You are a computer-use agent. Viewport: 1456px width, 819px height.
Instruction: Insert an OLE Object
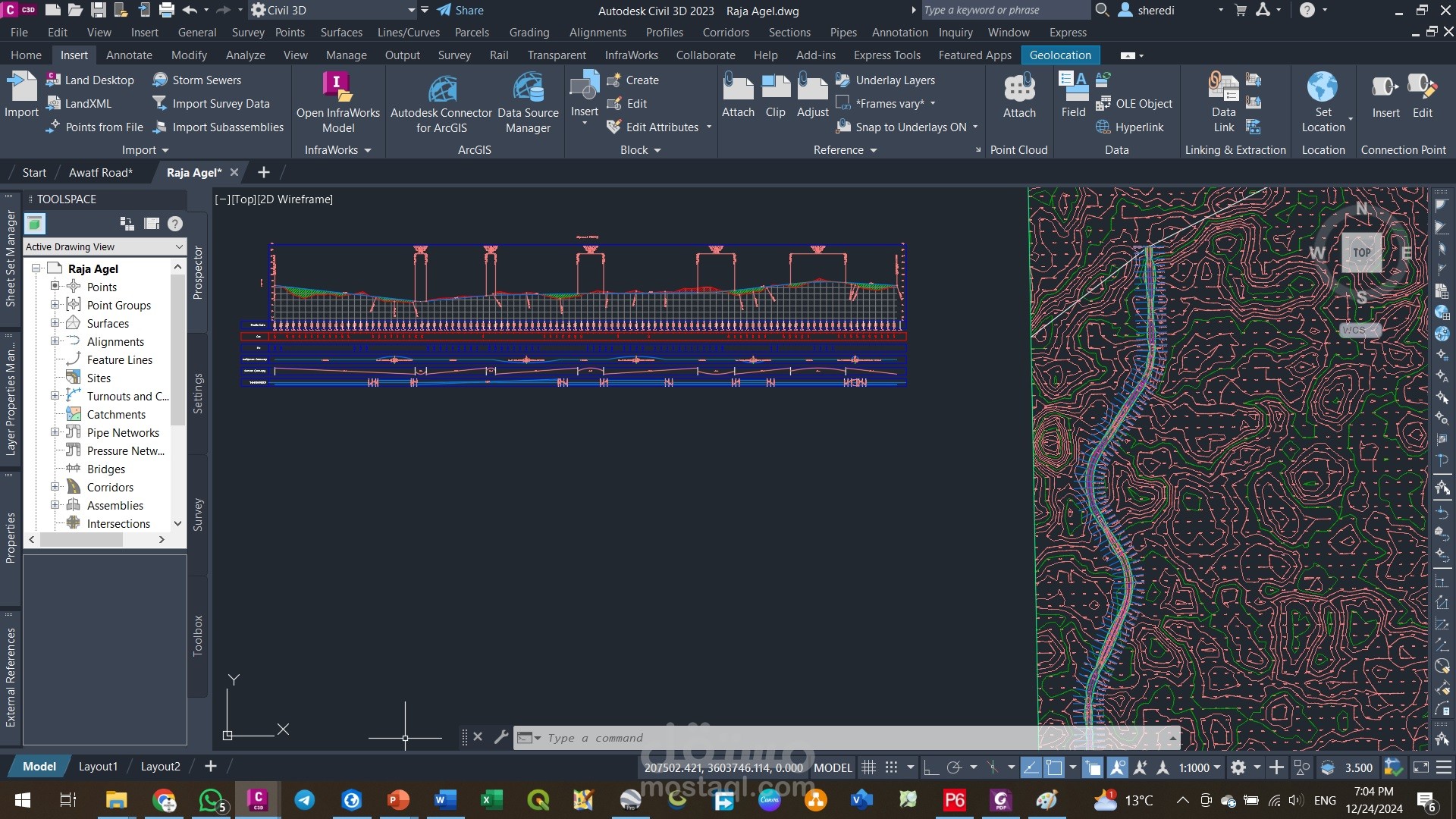[x=1134, y=103]
